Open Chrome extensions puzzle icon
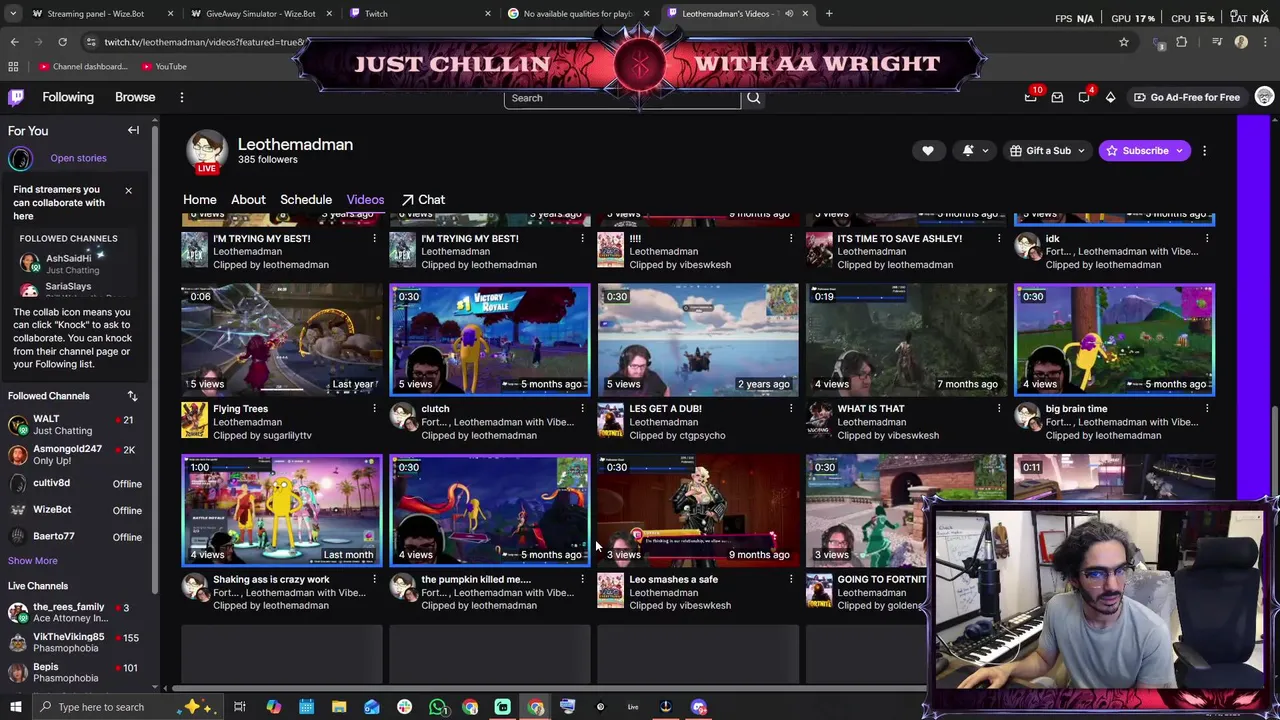Viewport: 1280px width, 720px height. tap(1181, 42)
